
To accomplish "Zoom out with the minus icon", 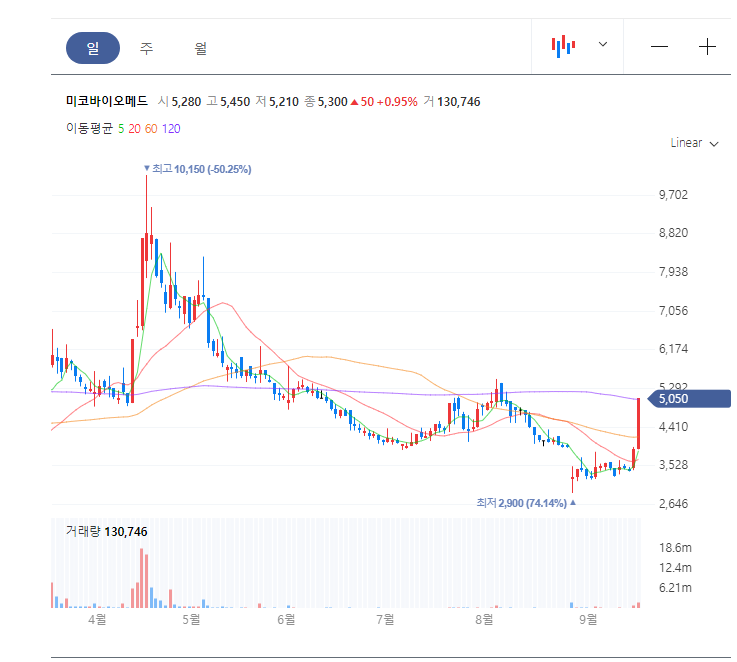I will coord(659,46).
